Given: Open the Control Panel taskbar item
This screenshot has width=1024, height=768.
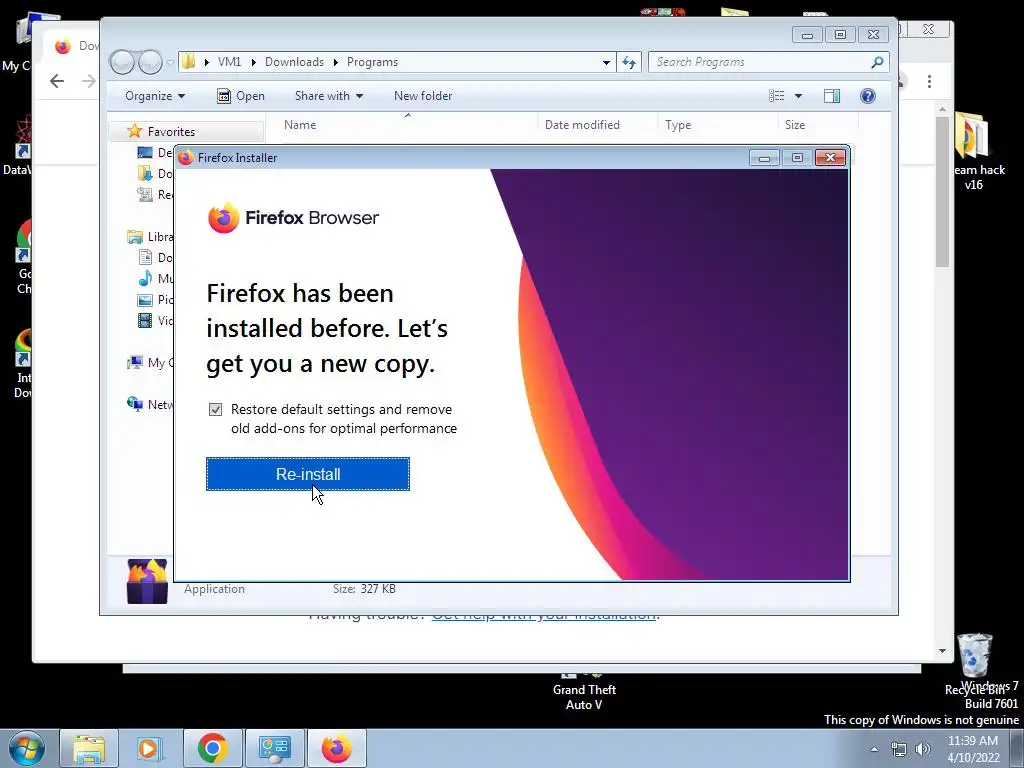Looking at the screenshot, I should tap(274, 748).
